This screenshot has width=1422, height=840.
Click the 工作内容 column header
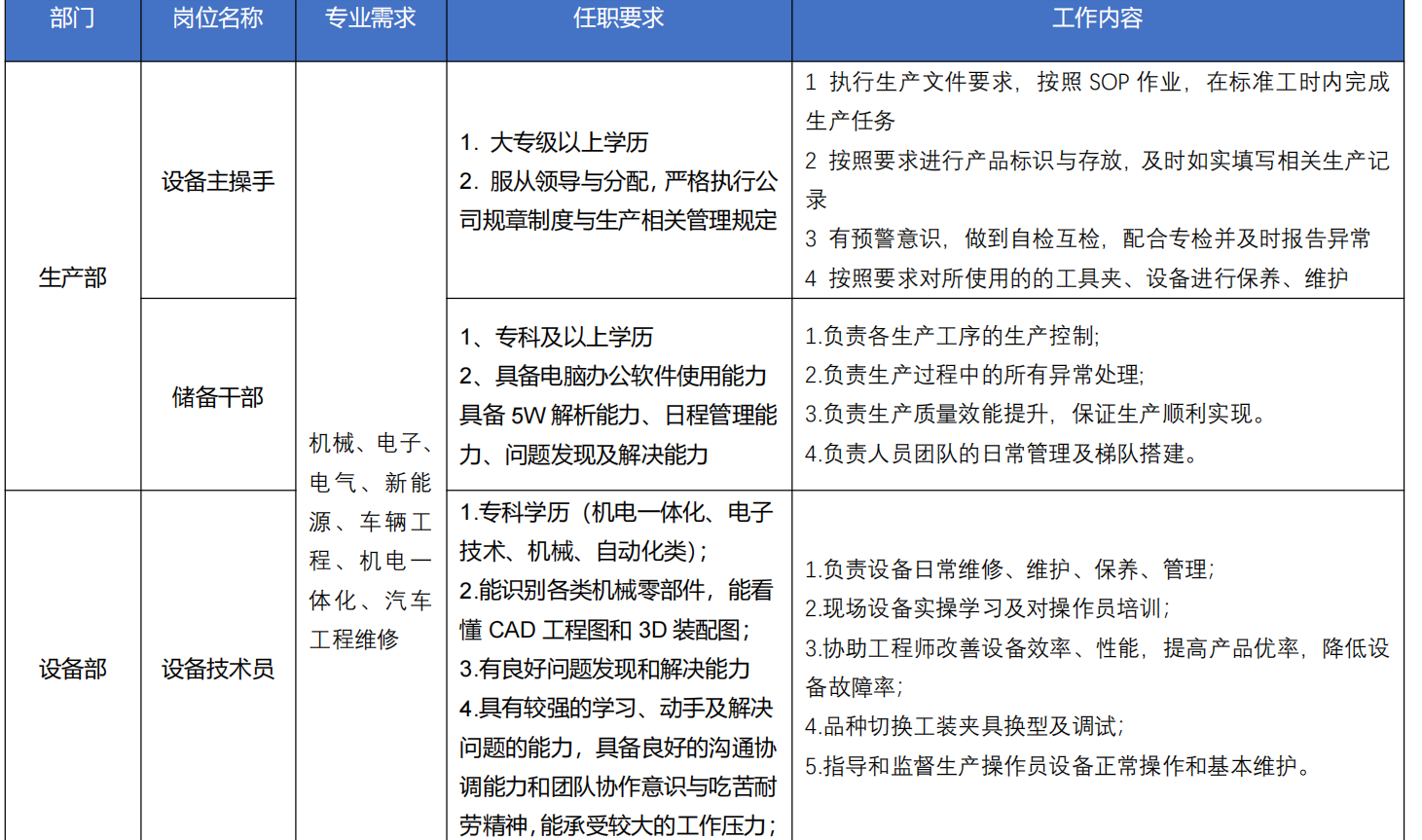click(1097, 18)
